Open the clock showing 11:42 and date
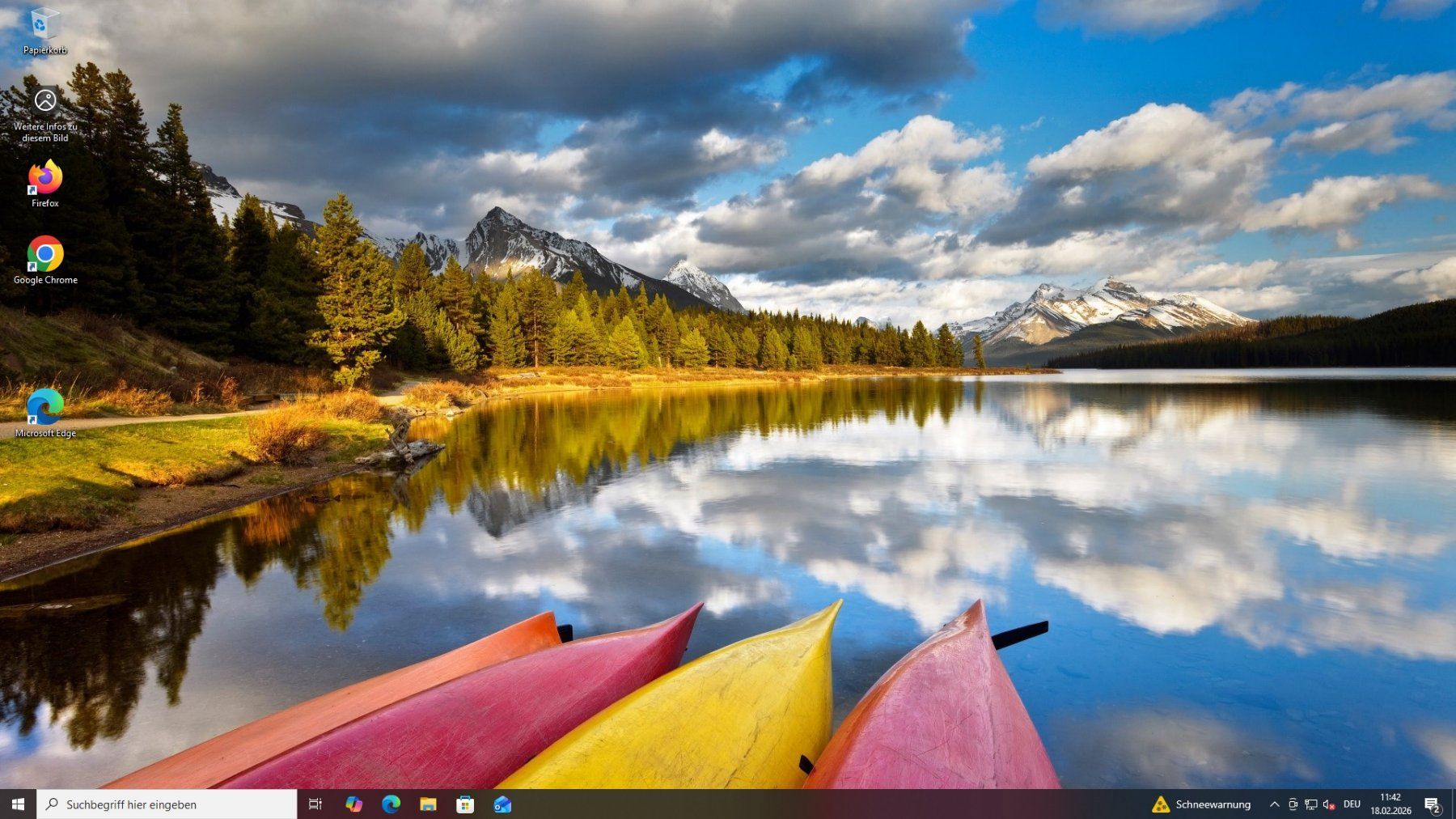Screen dimensions: 1456x819 [x=1390, y=804]
